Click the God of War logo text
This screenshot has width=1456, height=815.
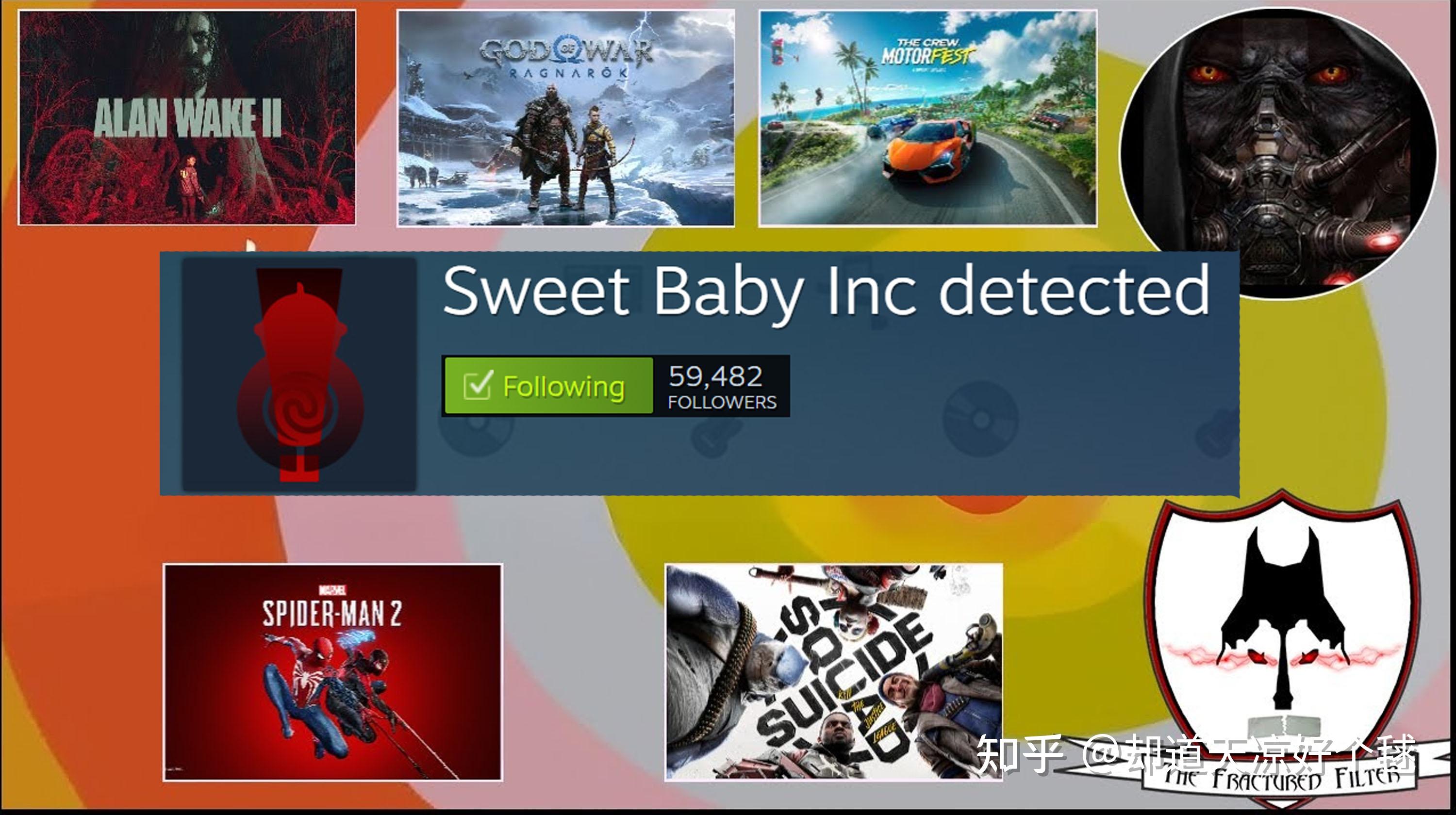click(x=566, y=57)
